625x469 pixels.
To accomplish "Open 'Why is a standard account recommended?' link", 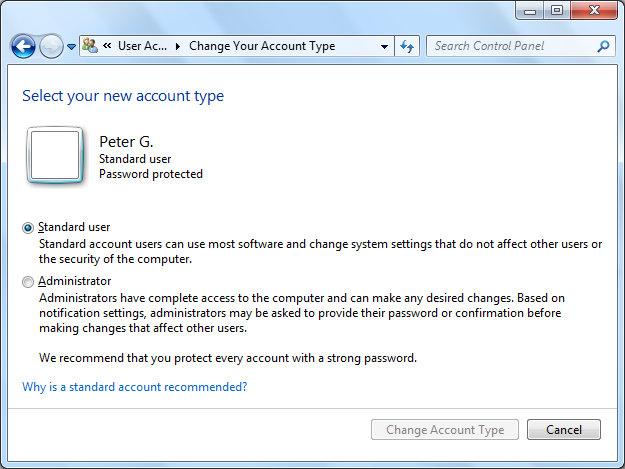I will (x=134, y=386).
